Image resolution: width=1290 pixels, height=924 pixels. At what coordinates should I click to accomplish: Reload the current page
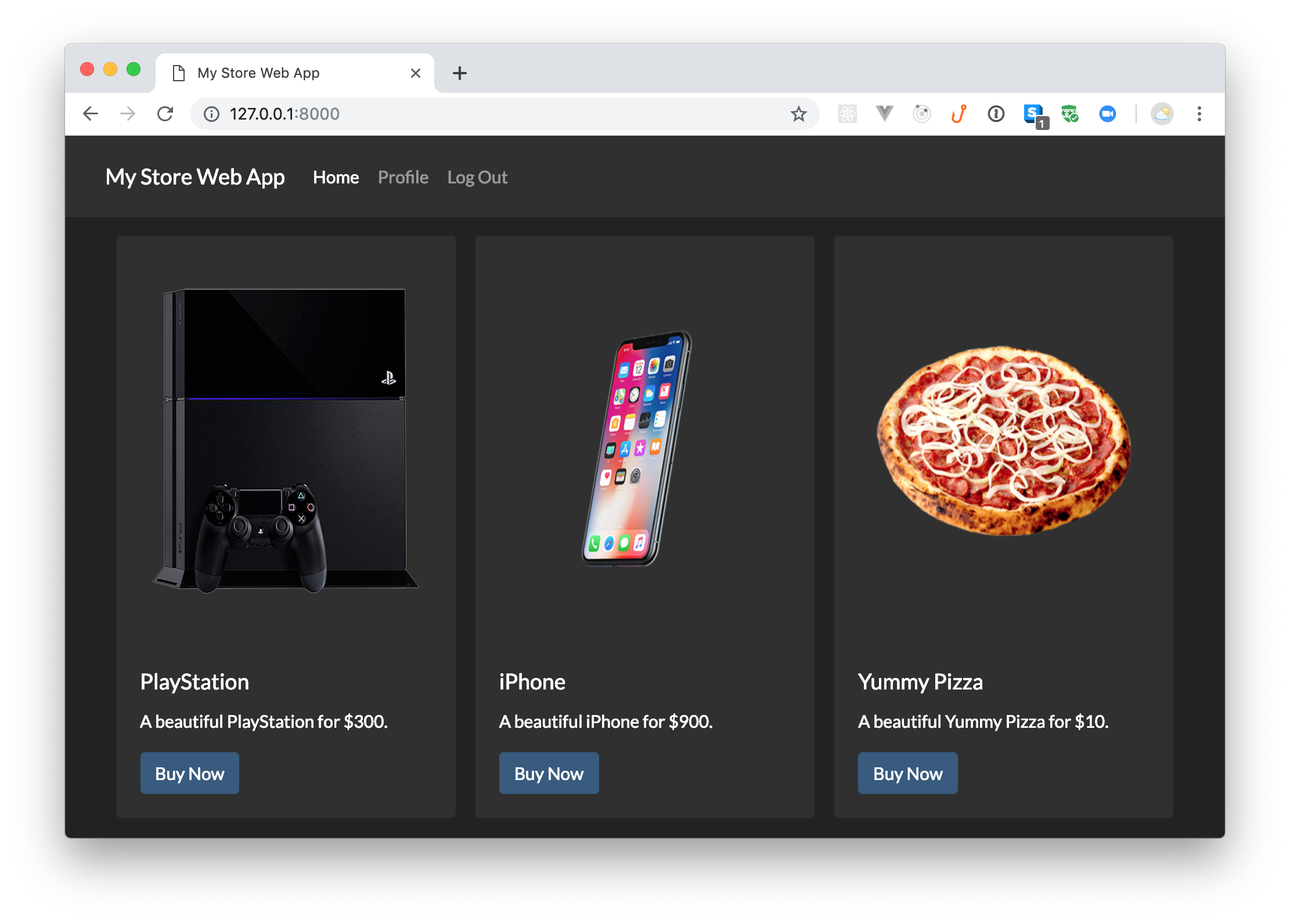[x=165, y=114]
